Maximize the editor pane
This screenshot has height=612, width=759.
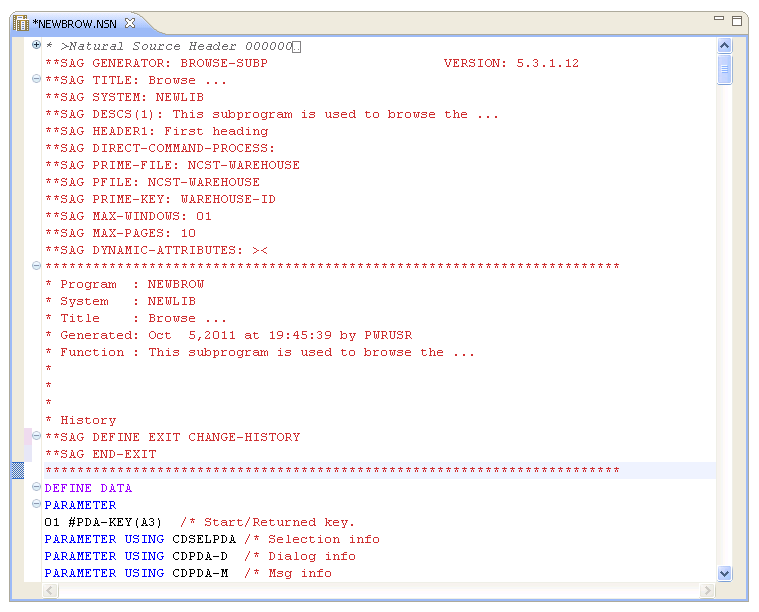(737, 21)
